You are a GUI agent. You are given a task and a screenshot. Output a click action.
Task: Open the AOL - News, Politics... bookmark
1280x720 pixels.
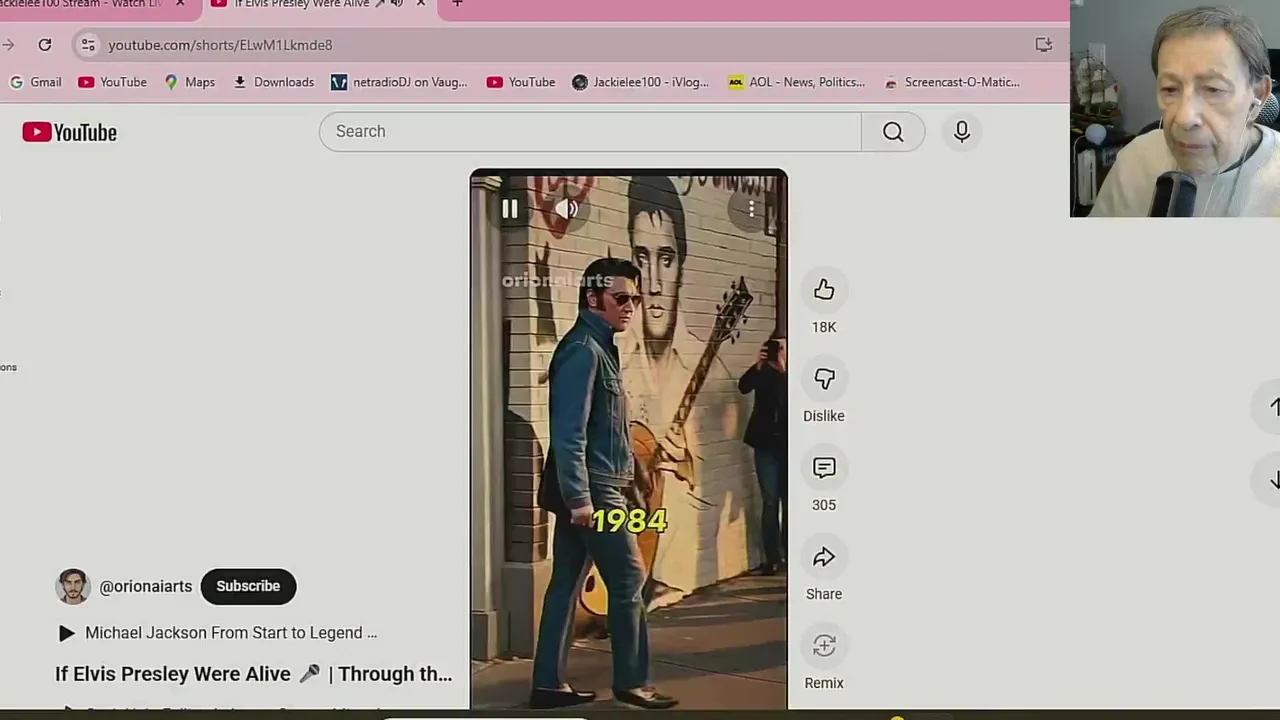(796, 82)
